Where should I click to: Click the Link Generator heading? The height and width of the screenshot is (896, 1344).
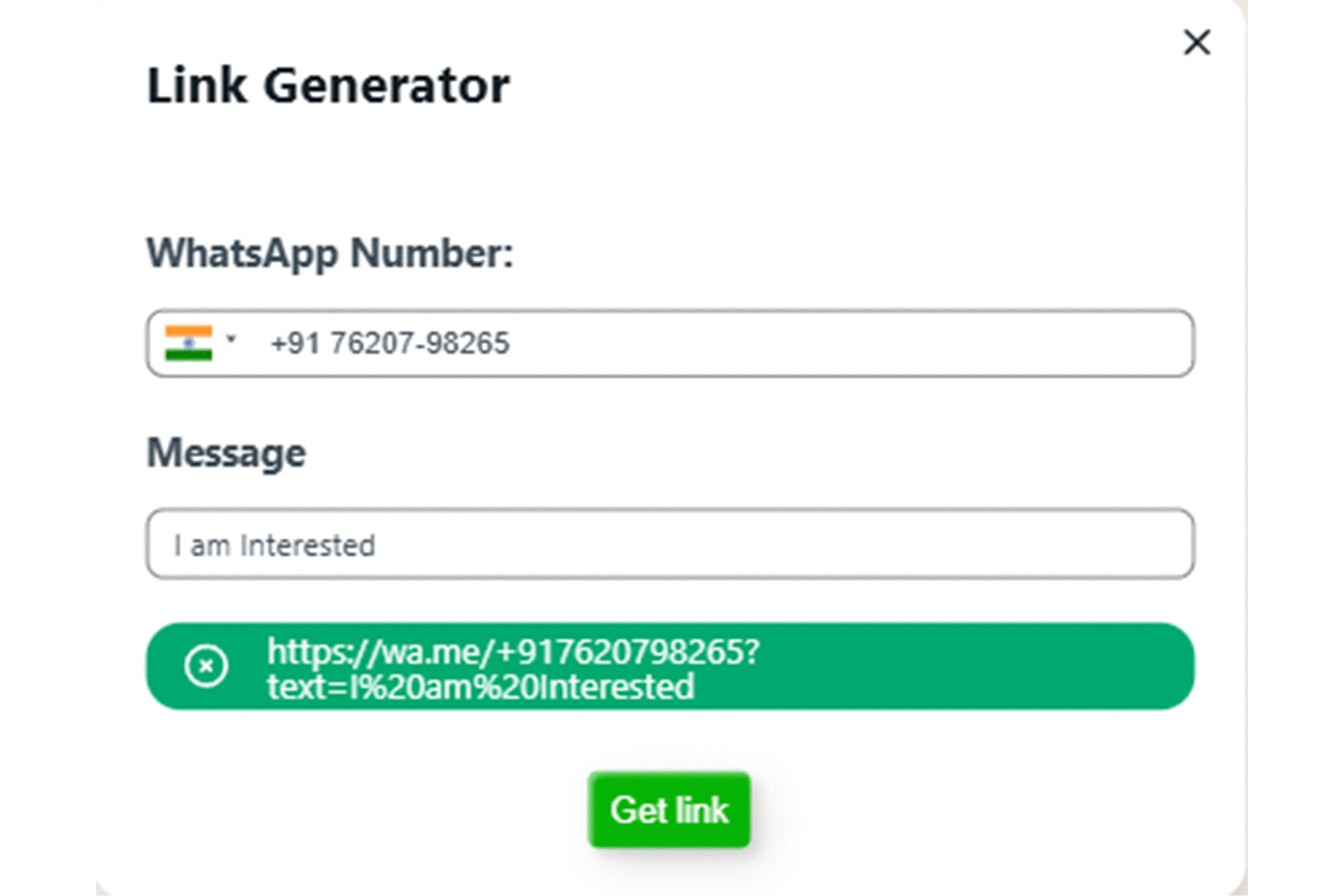coord(328,86)
